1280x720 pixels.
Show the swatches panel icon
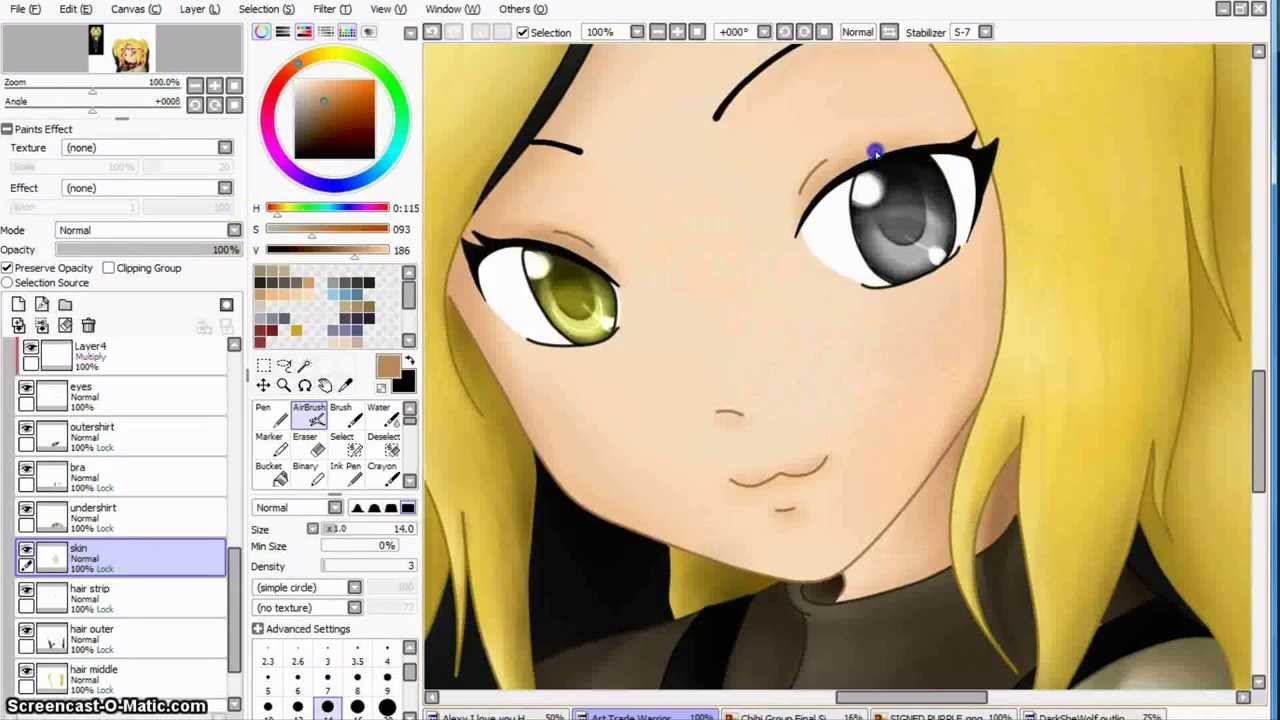(347, 32)
